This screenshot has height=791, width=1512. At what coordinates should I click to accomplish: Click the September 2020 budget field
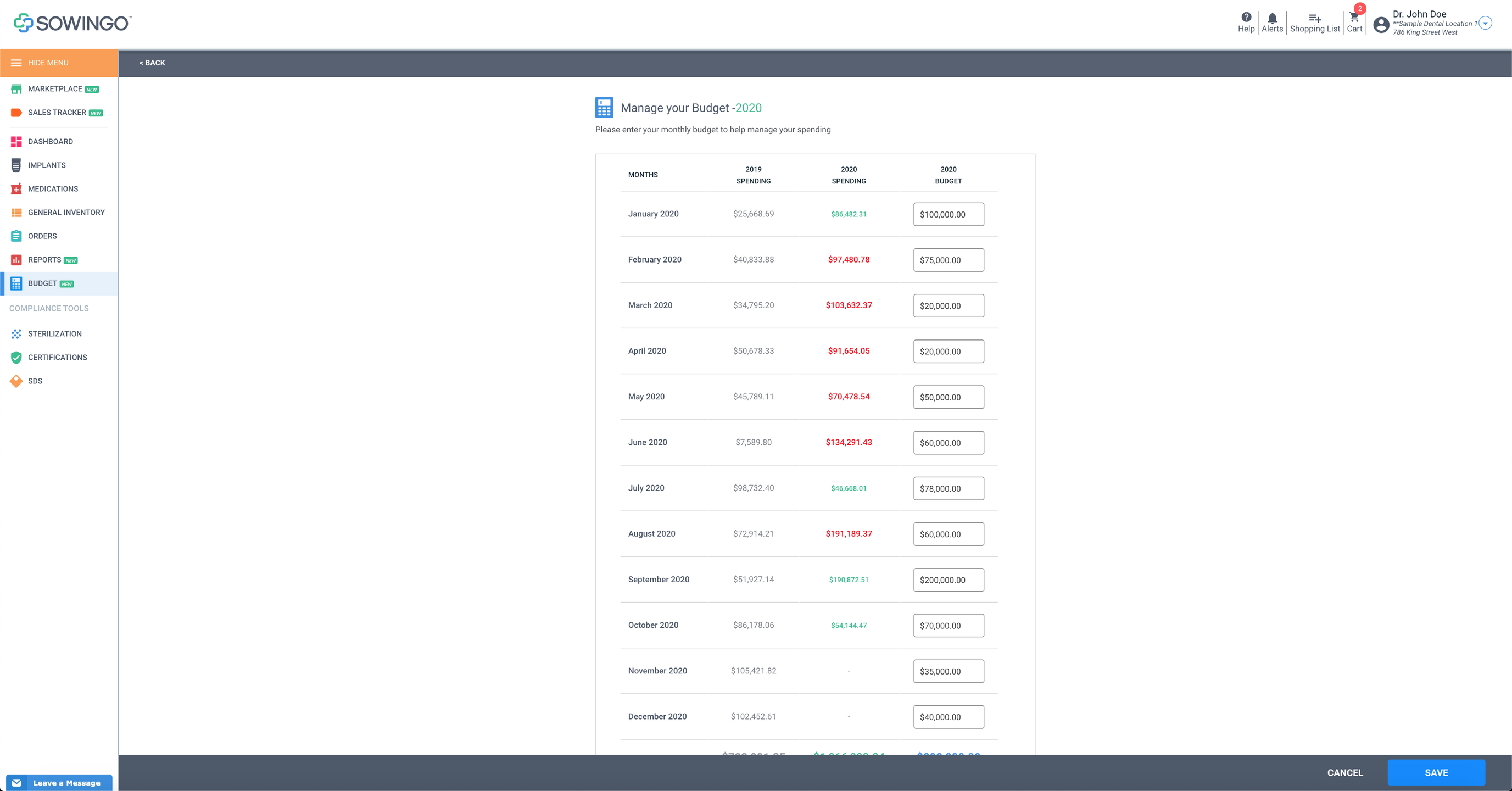tap(949, 580)
